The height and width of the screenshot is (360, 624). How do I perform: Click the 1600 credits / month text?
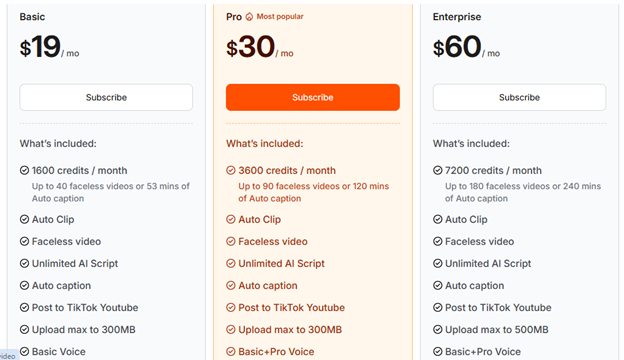[80, 170]
